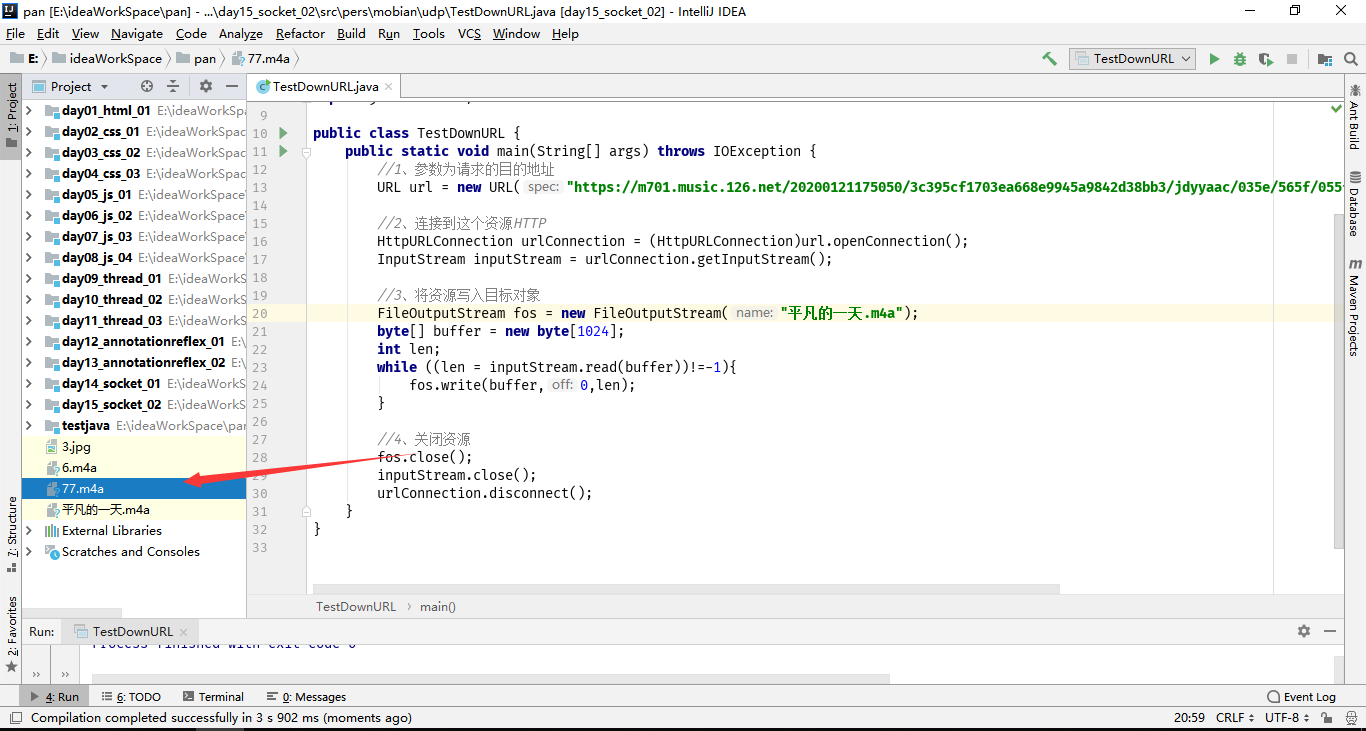
Task: Click gutter run arrow beside main method
Action: [x=283, y=151]
